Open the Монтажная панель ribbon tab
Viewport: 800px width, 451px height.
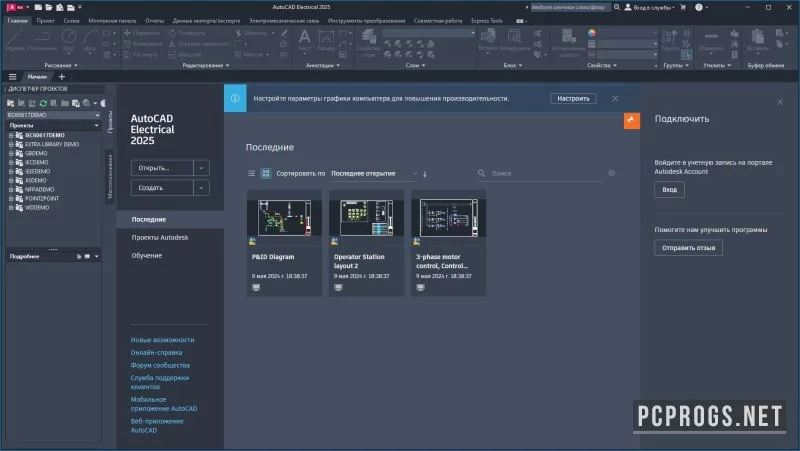tap(112, 21)
